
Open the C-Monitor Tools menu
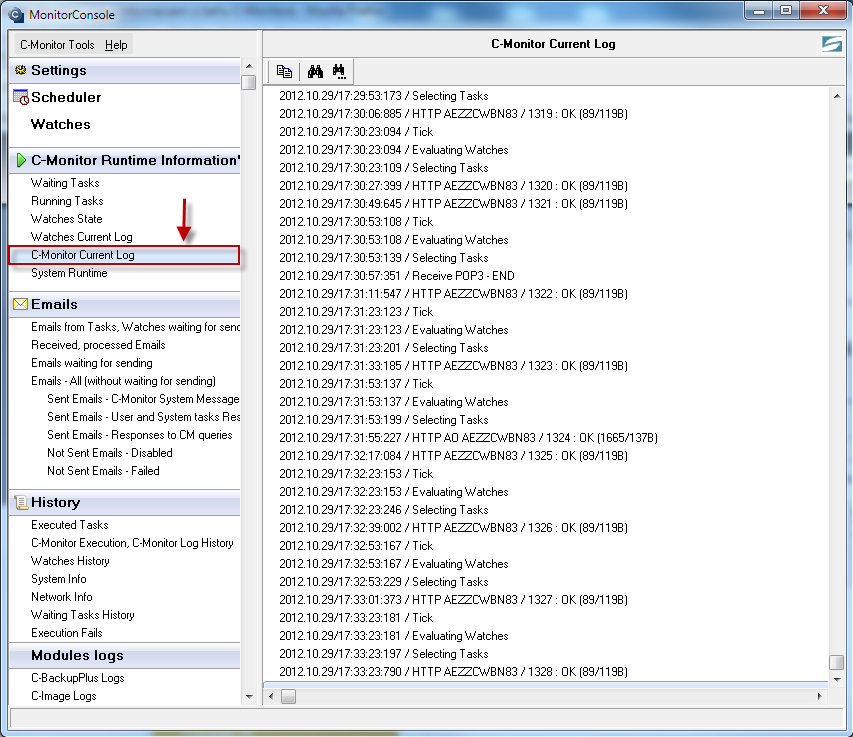57,45
